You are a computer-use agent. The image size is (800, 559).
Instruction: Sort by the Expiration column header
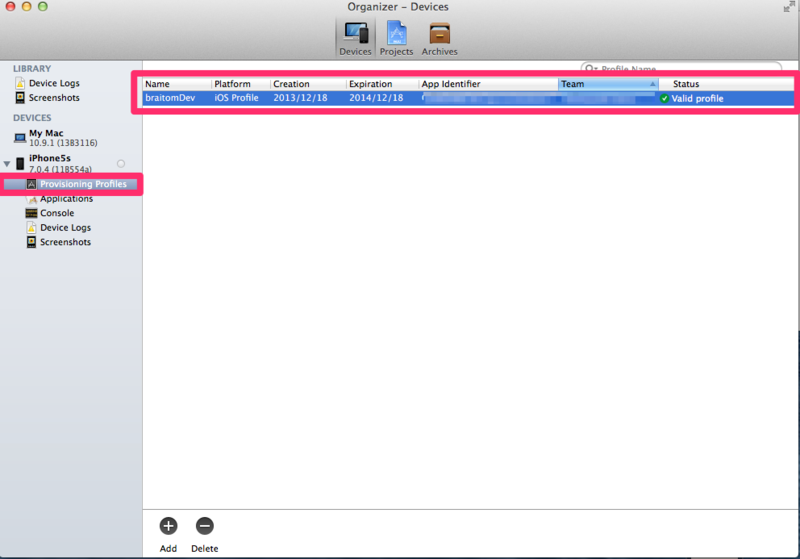click(x=383, y=84)
